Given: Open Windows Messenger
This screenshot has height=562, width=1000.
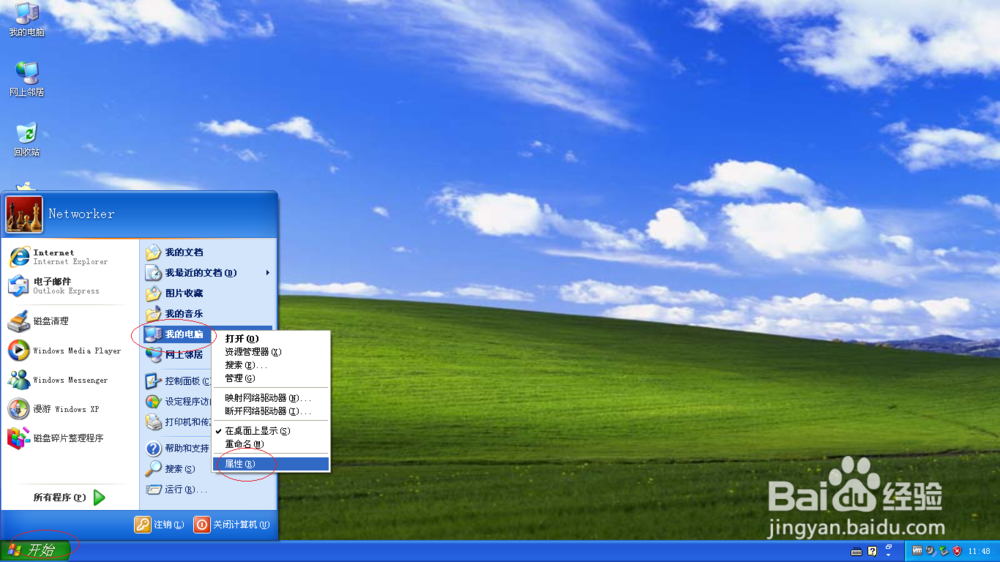Looking at the screenshot, I should (70, 380).
